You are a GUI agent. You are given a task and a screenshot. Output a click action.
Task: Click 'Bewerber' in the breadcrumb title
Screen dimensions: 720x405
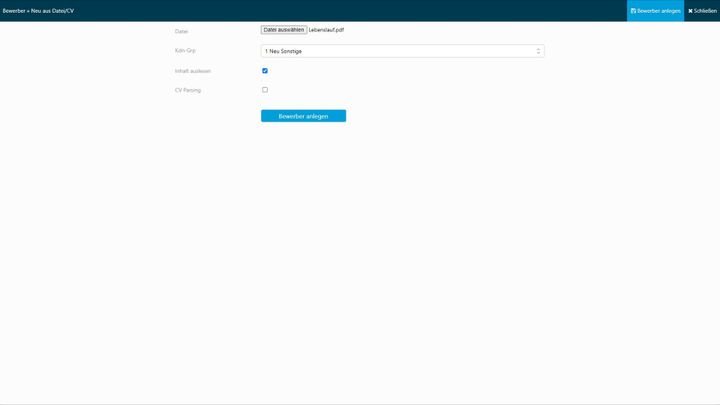click(x=14, y=11)
